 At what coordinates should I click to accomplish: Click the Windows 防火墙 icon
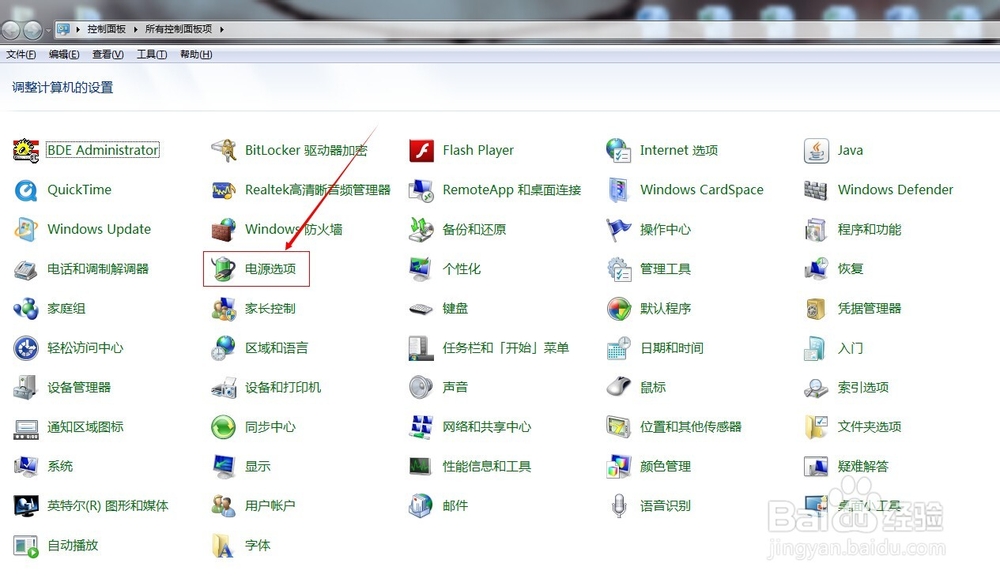click(224, 229)
